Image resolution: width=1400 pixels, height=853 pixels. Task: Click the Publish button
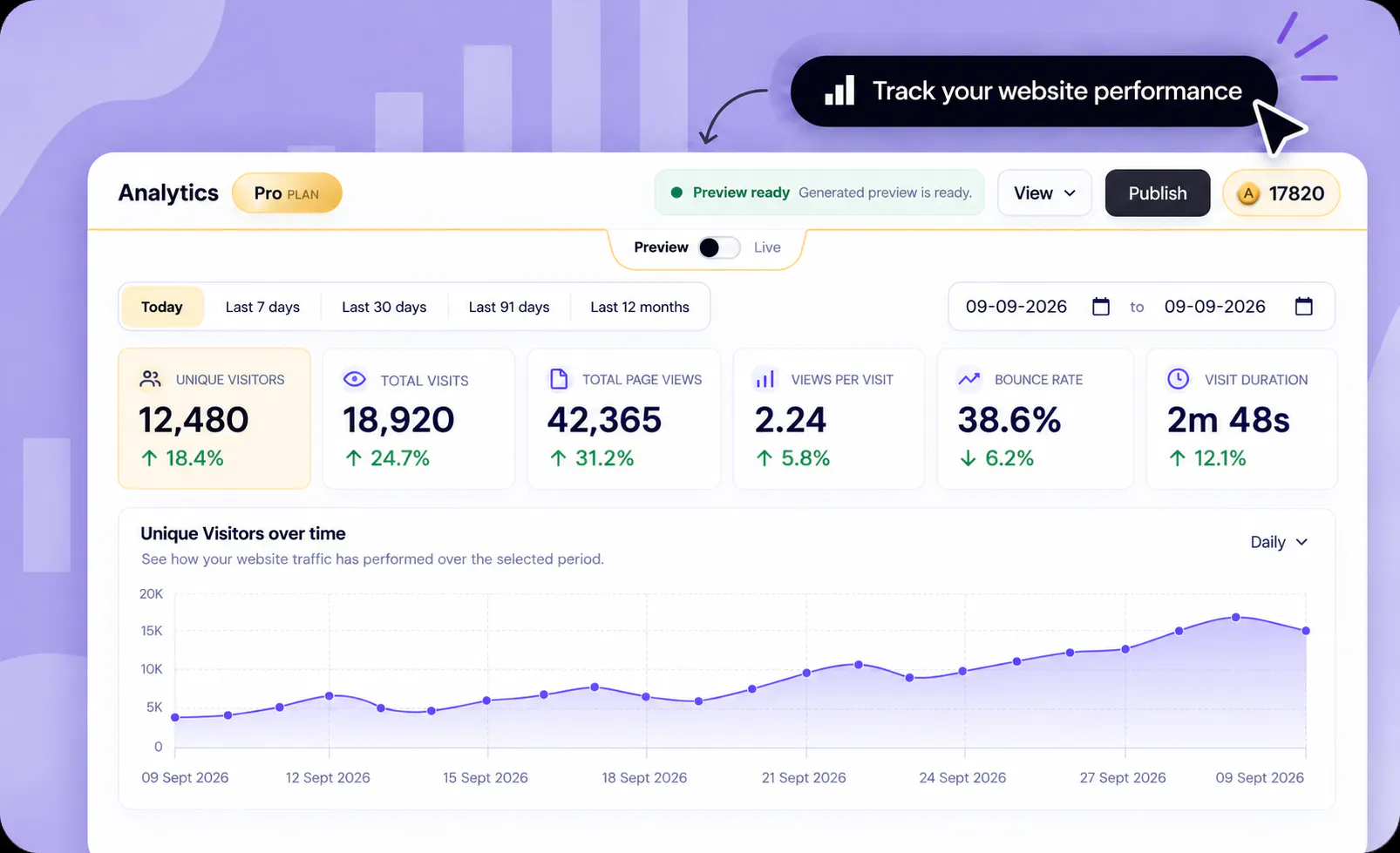click(x=1158, y=193)
